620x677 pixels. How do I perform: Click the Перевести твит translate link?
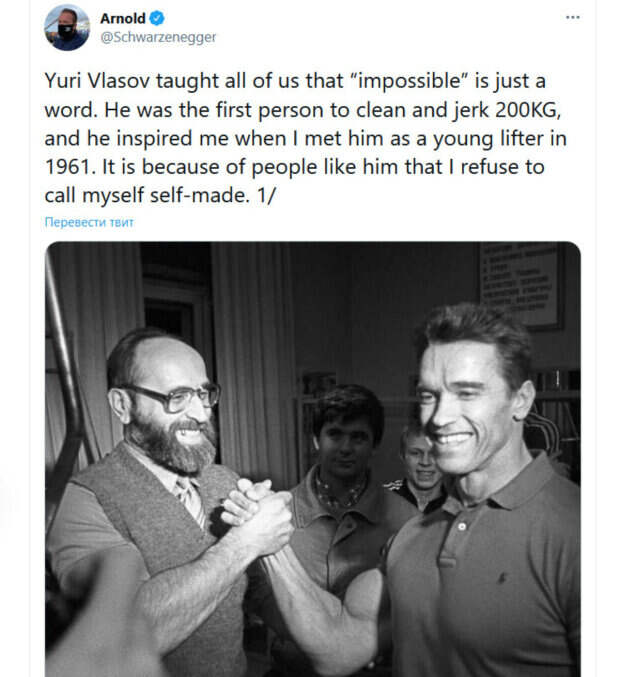[x=89, y=222]
